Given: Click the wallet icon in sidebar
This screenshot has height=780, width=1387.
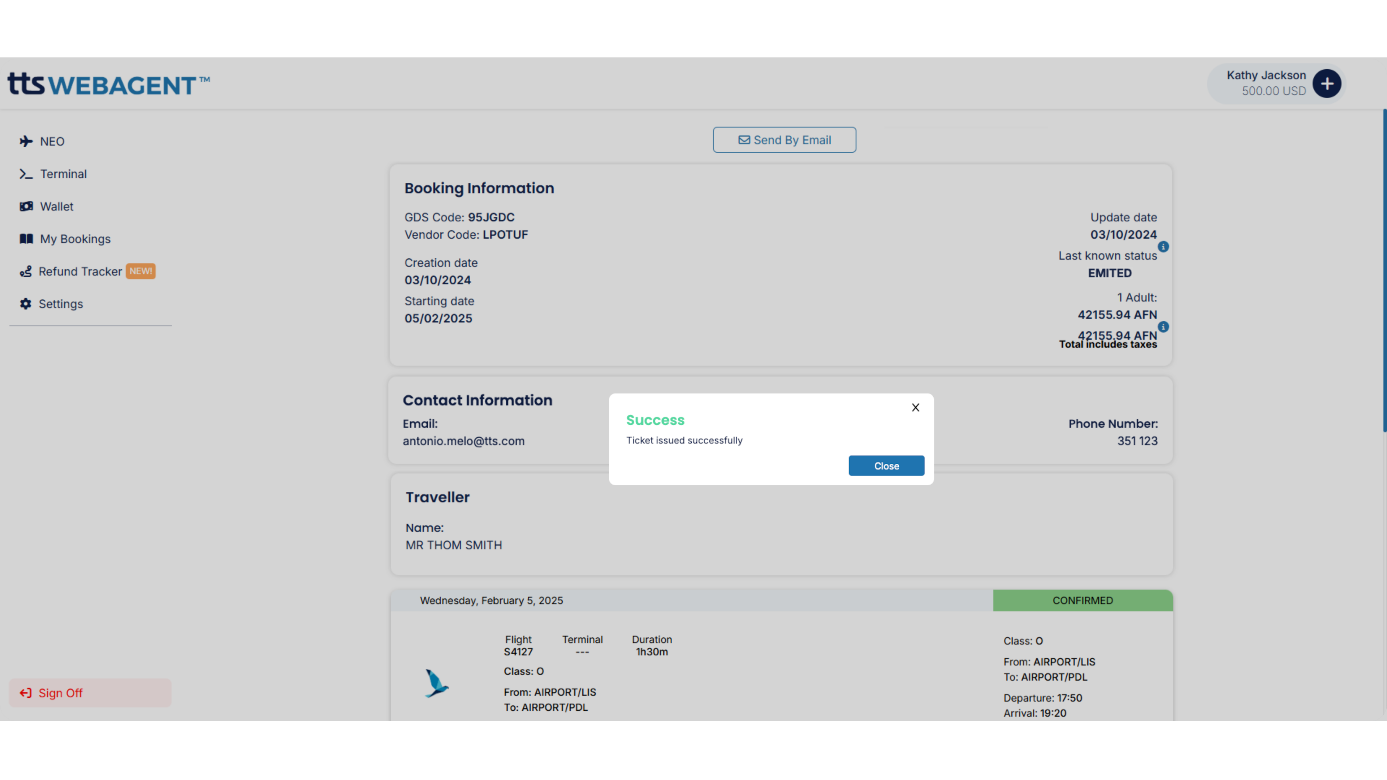Looking at the screenshot, I should tap(26, 207).
